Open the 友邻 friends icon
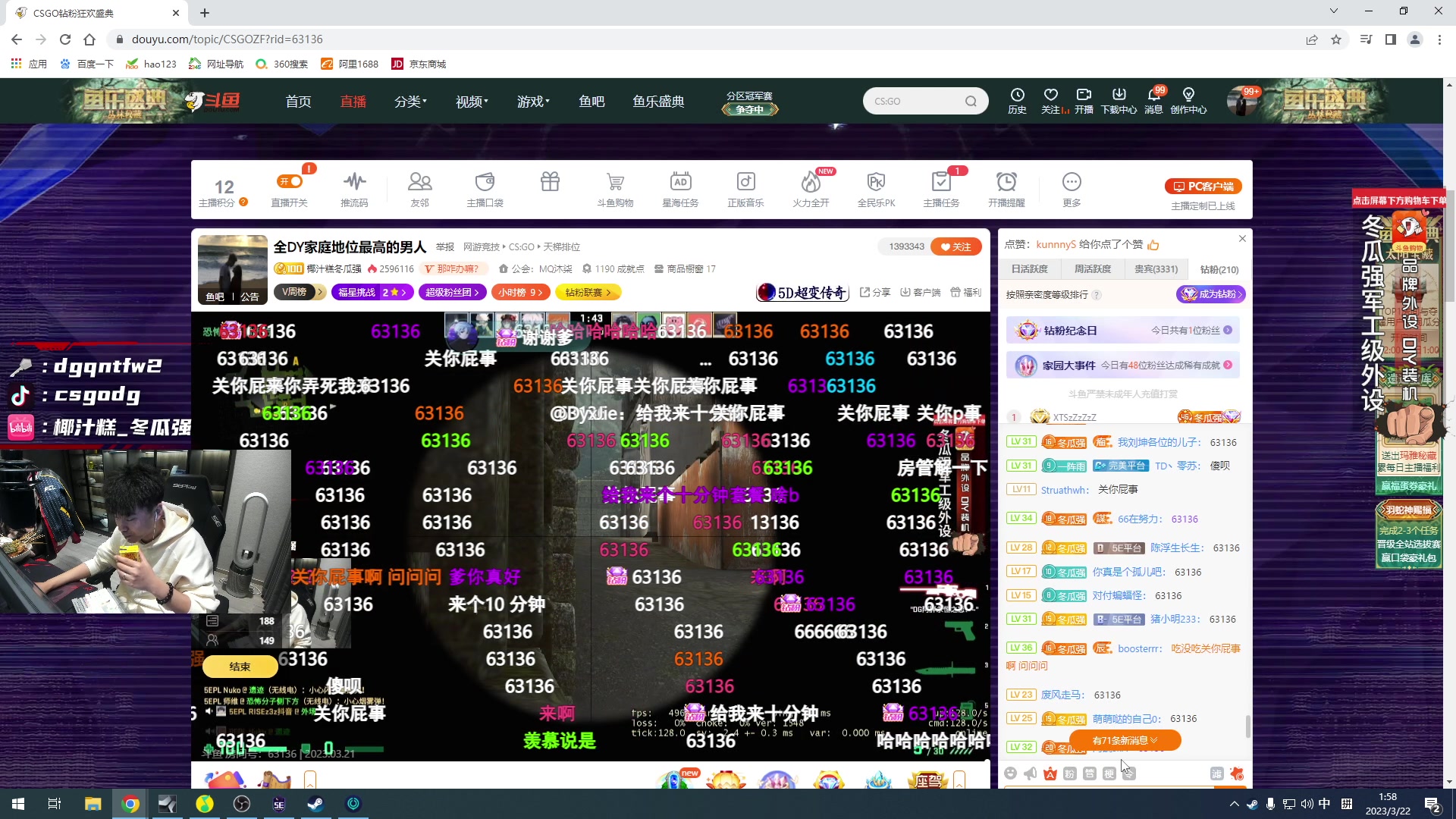Viewport: 1456px width, 819px height. [419, 189]
